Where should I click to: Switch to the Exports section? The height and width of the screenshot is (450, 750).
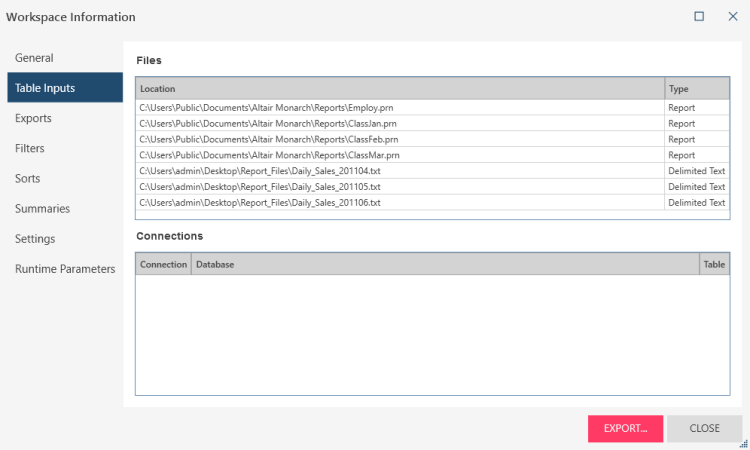(x=33, y=118)
